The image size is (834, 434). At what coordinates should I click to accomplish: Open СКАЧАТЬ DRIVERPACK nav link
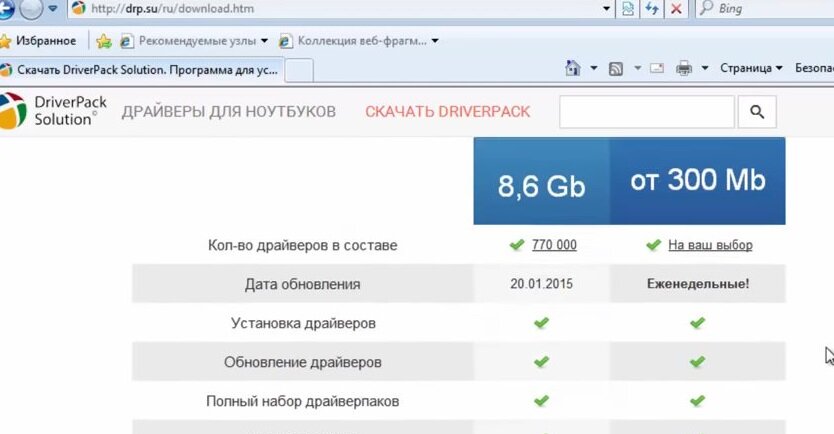coord(447,112)
